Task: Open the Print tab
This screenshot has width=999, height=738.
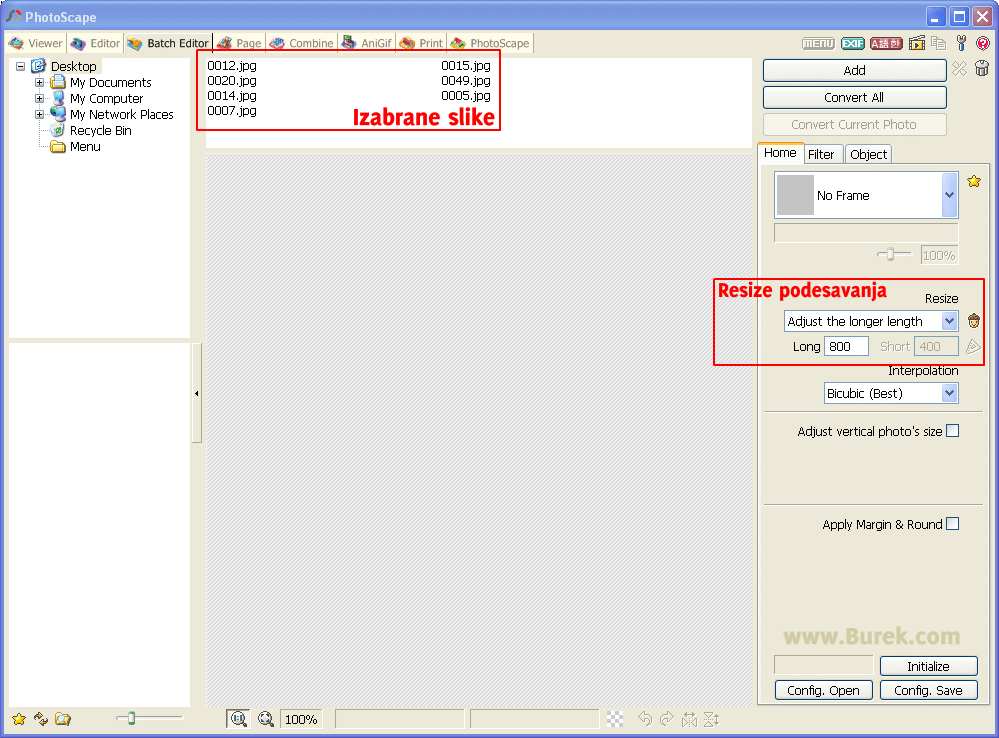Action: click(x=421, y=43)
